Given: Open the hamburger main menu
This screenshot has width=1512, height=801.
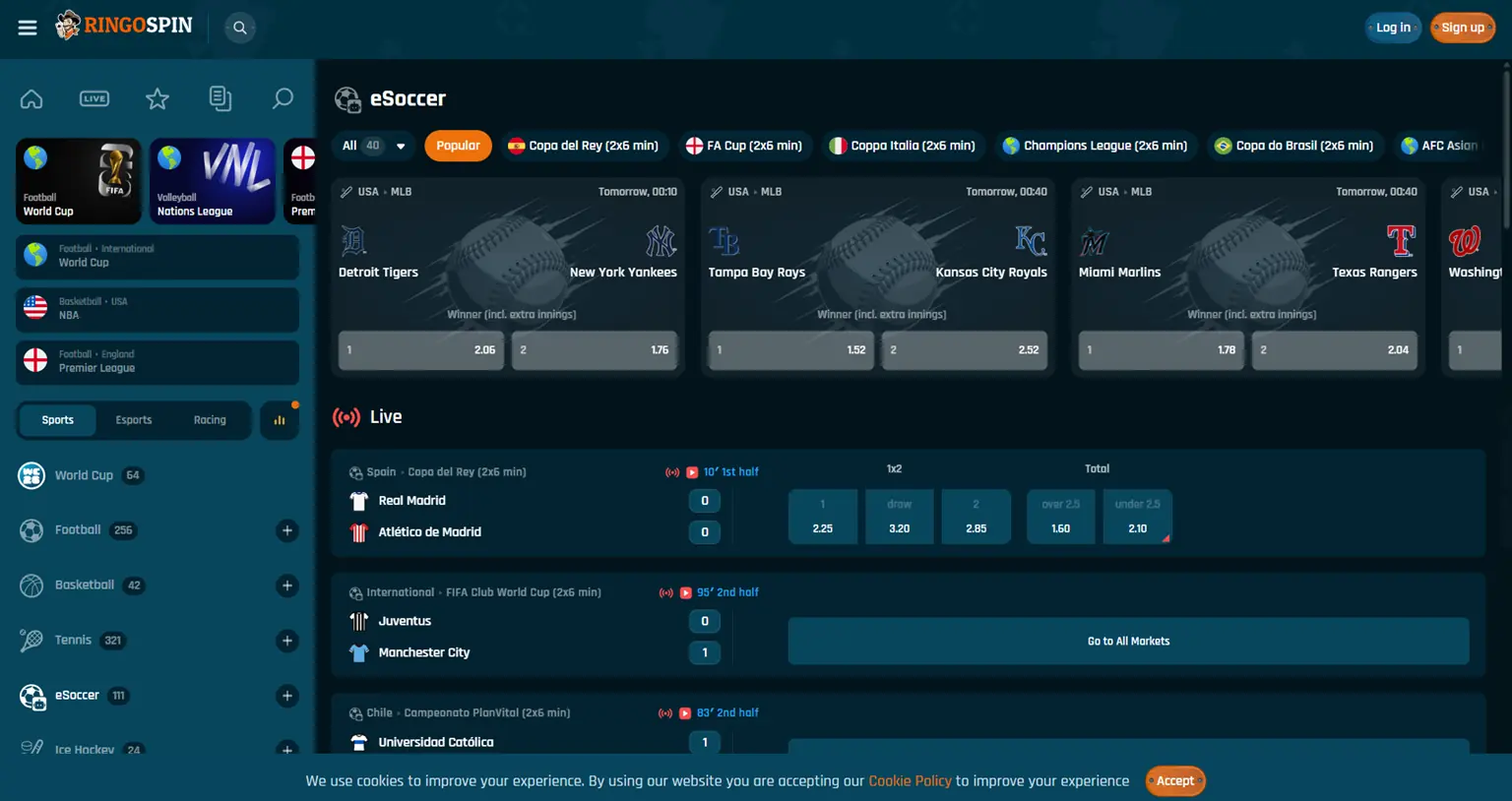Looking at the screenshot, I should (28, 28).
